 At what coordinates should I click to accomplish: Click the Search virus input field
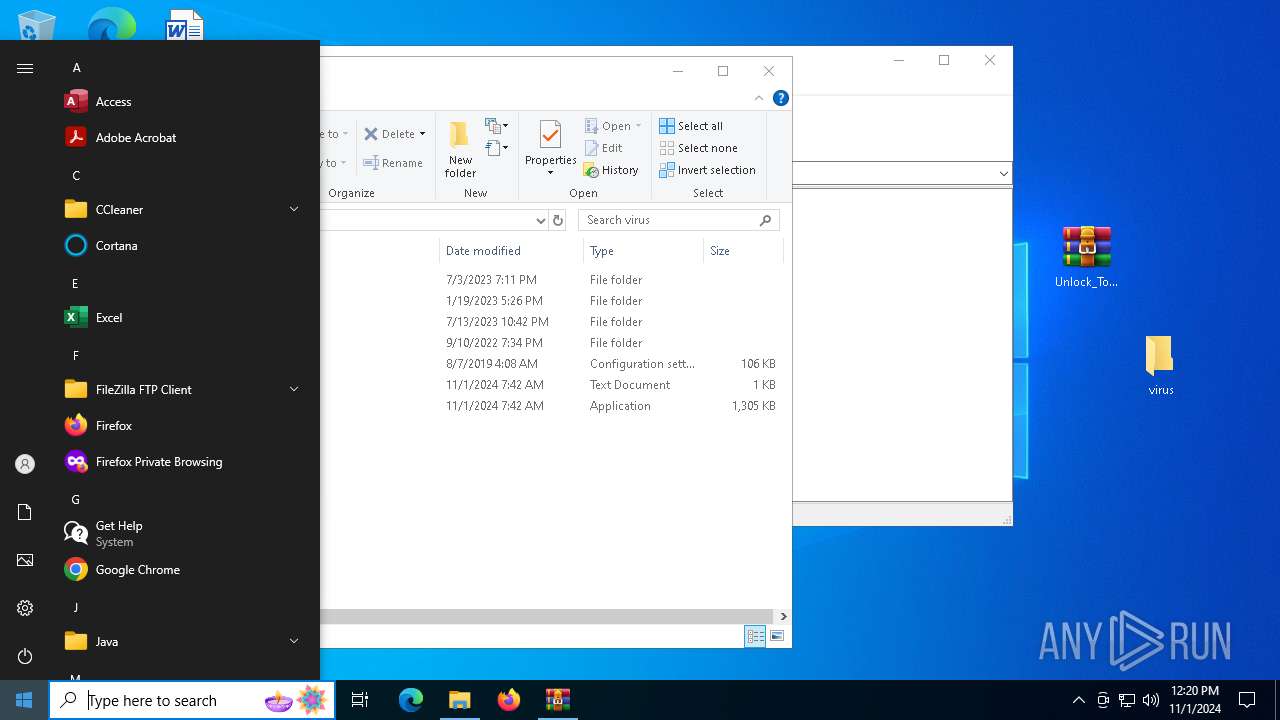click(x=678, y=220)
